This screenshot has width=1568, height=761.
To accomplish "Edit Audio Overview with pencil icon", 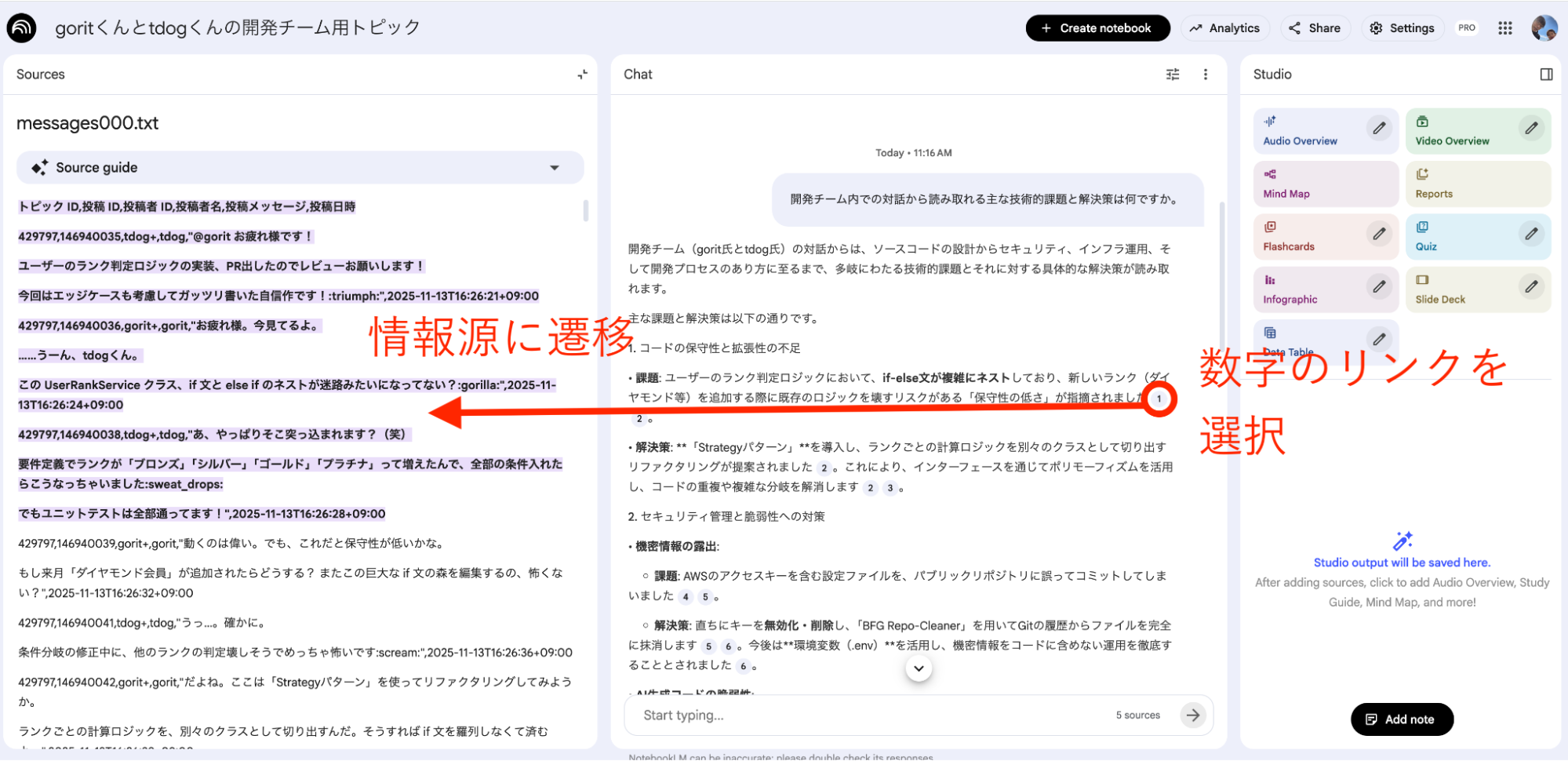I will coord(1379,128).
